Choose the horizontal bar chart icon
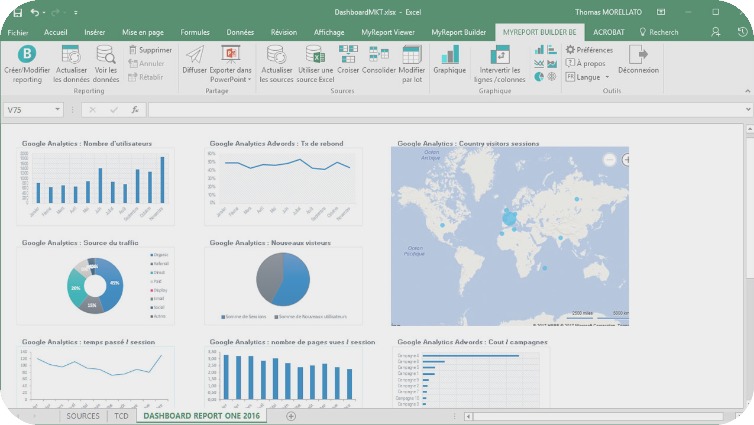 pyautogui.click(x=552, y=50)
